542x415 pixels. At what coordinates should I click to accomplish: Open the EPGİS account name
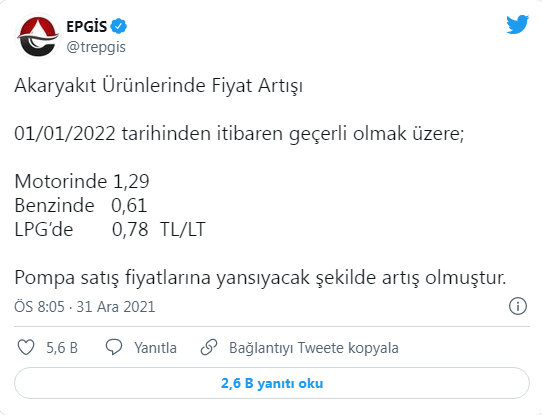(87, 27)
